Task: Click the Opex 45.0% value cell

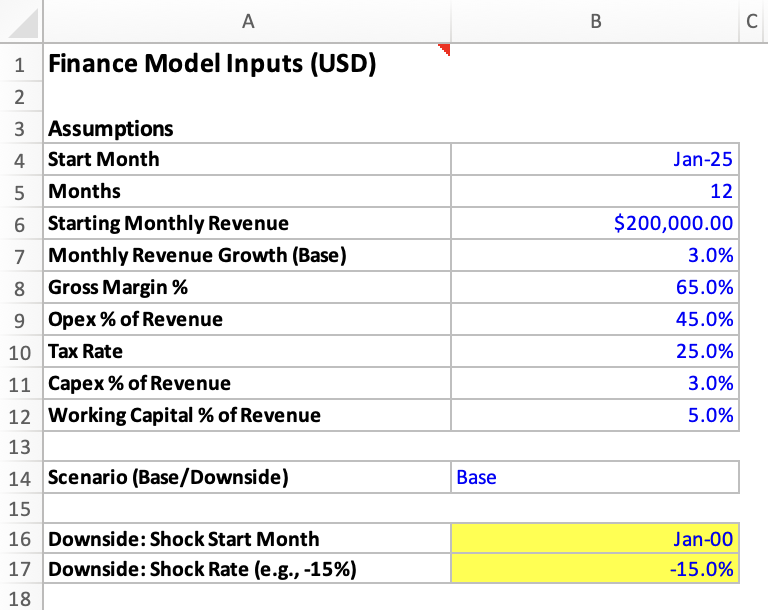Action: click(595, 320)
